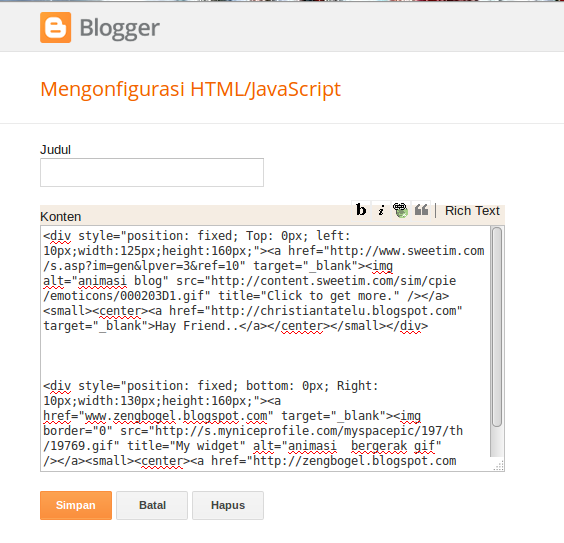Focus the Judul title input field

point(152,173)
